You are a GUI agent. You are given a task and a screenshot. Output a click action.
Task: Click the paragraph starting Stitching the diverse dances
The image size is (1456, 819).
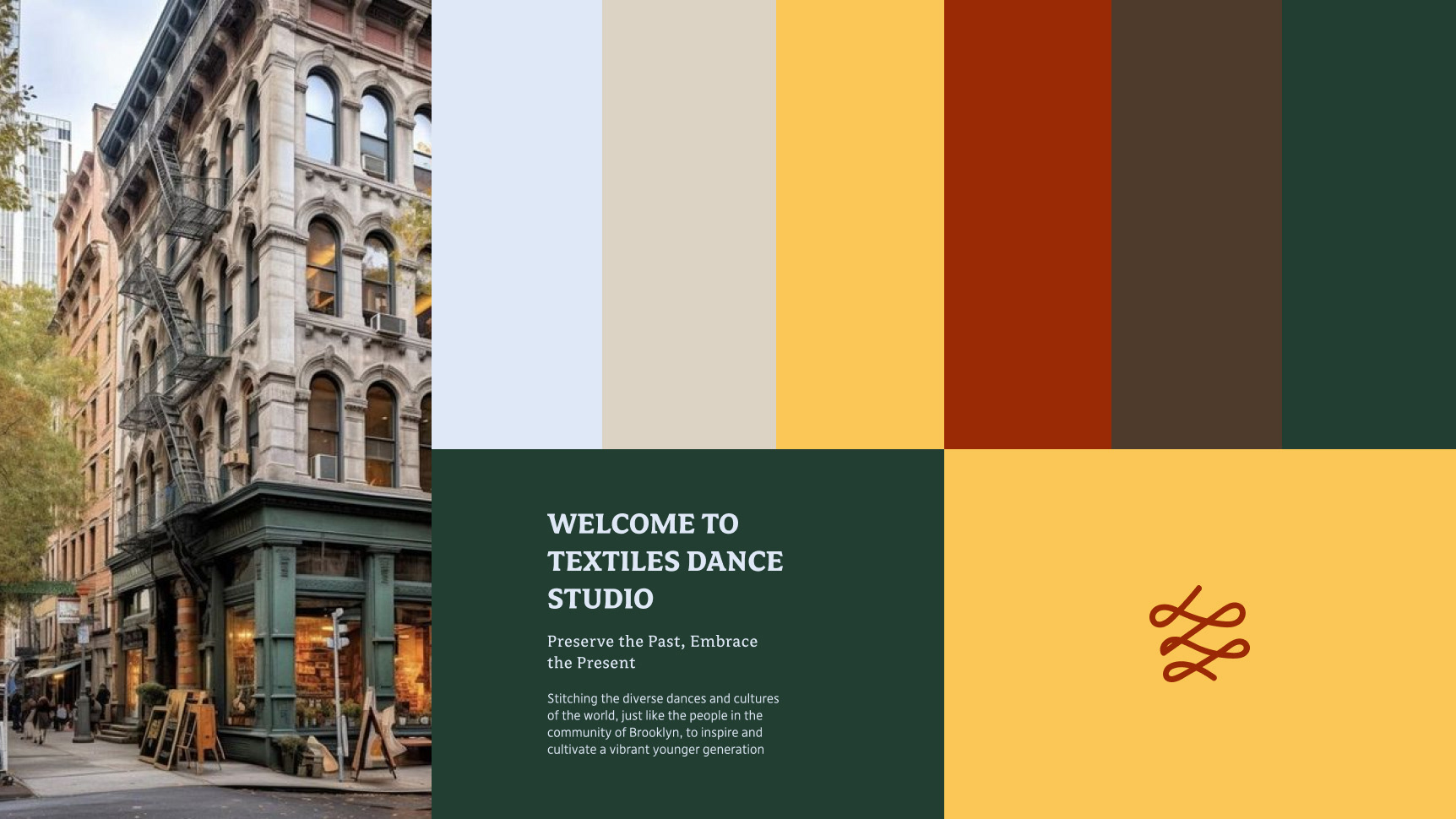point(663,724)
